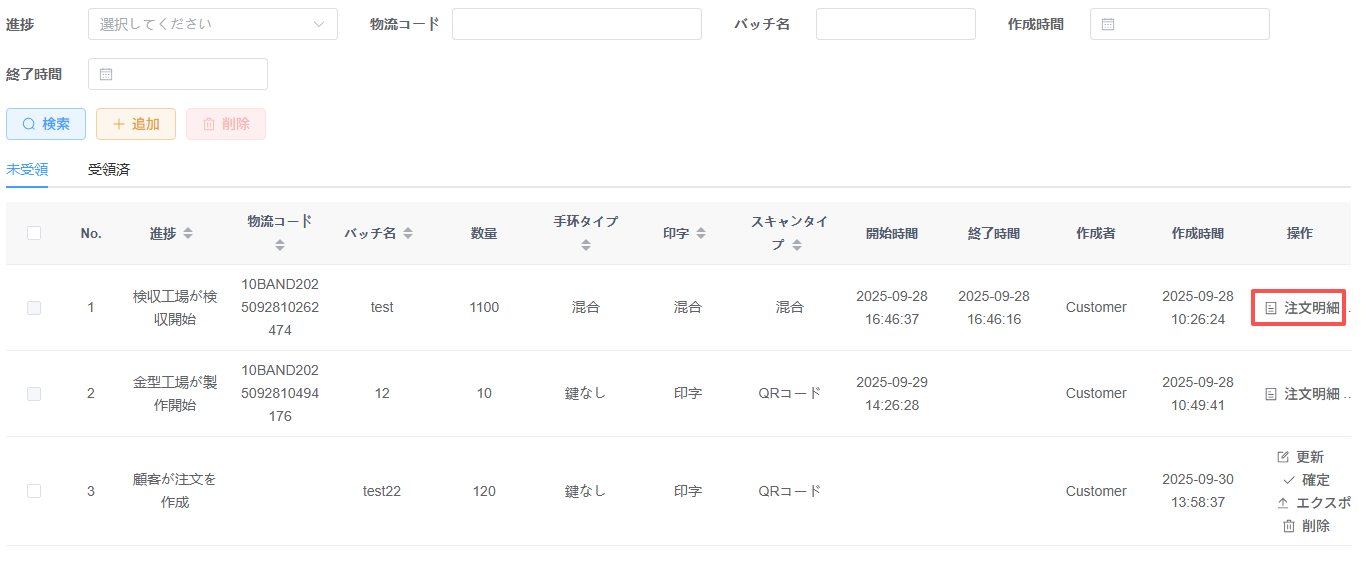1366x577 pixels.
Task: Click the 検索 search button
Action: (x=46, y=124)
